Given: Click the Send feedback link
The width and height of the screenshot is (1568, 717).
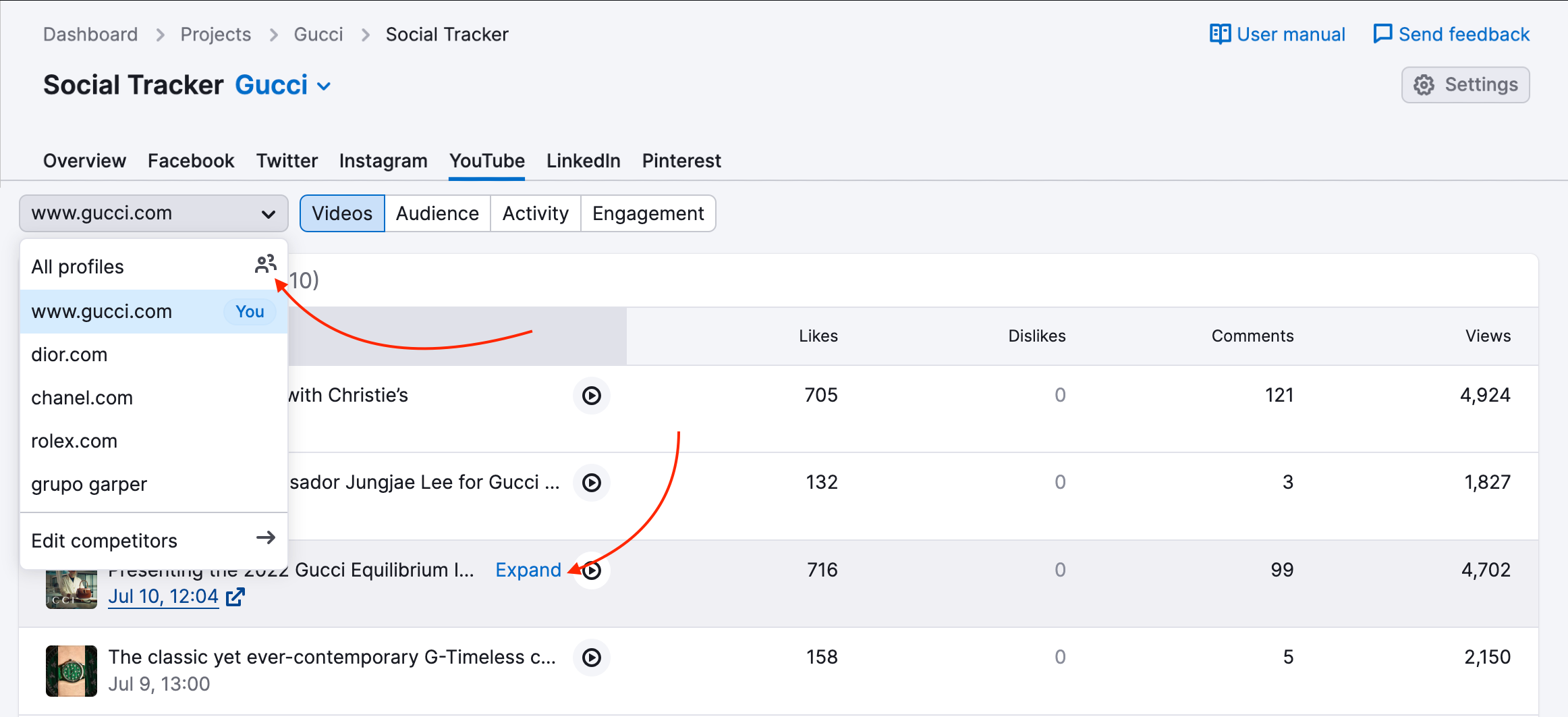Looking at the screenshot, I should pos(1451,34).
